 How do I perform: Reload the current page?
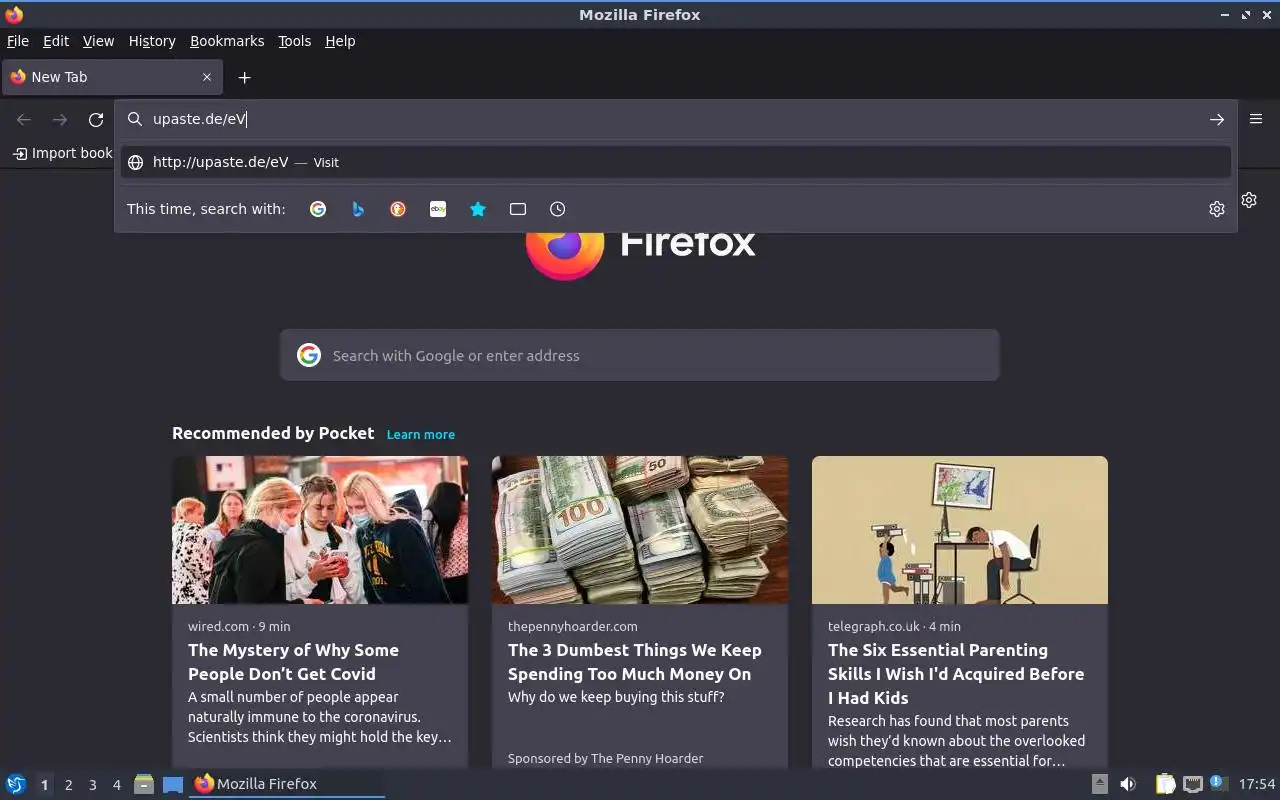pyautogui.click(x=96, y=119)
